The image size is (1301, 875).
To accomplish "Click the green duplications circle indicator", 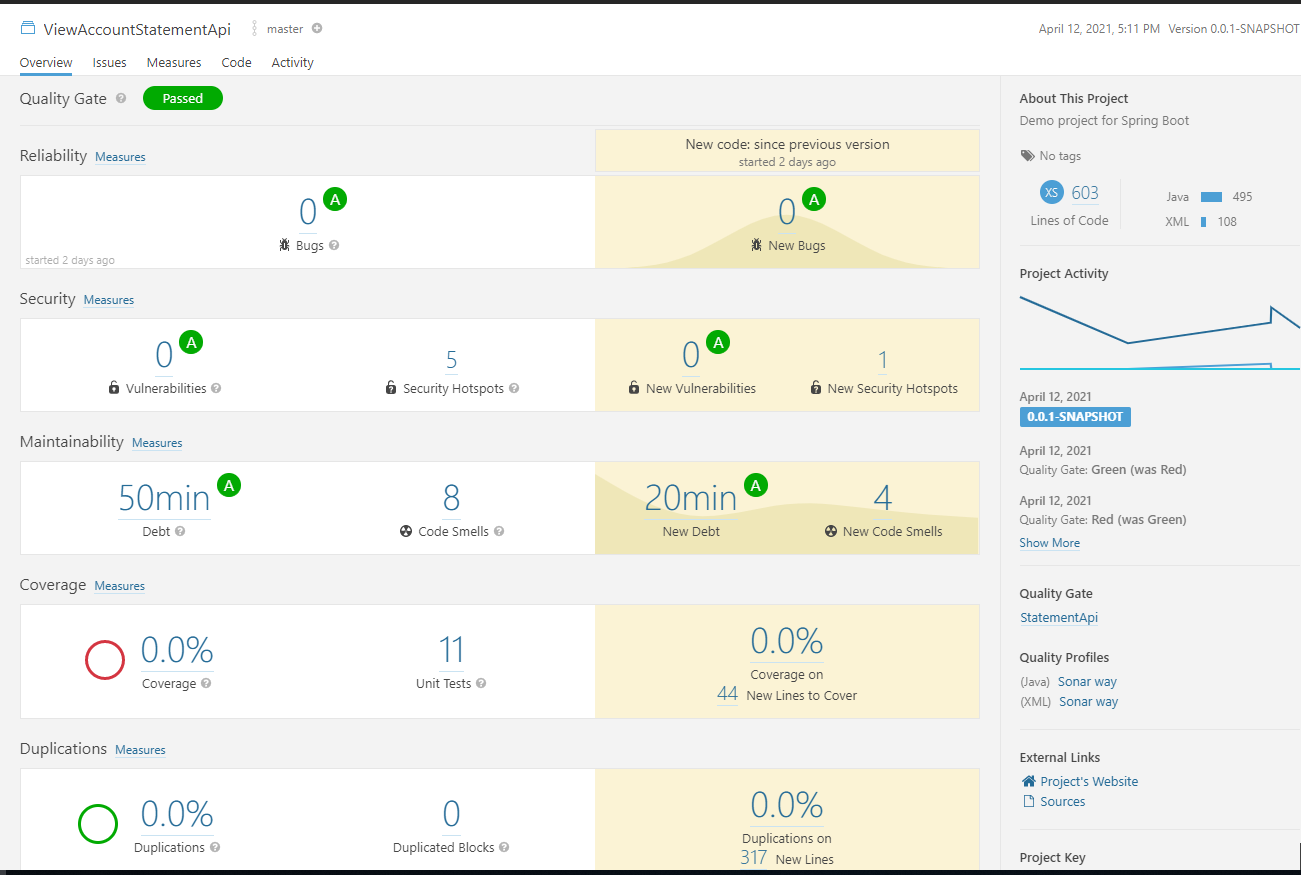I will 98,824.
